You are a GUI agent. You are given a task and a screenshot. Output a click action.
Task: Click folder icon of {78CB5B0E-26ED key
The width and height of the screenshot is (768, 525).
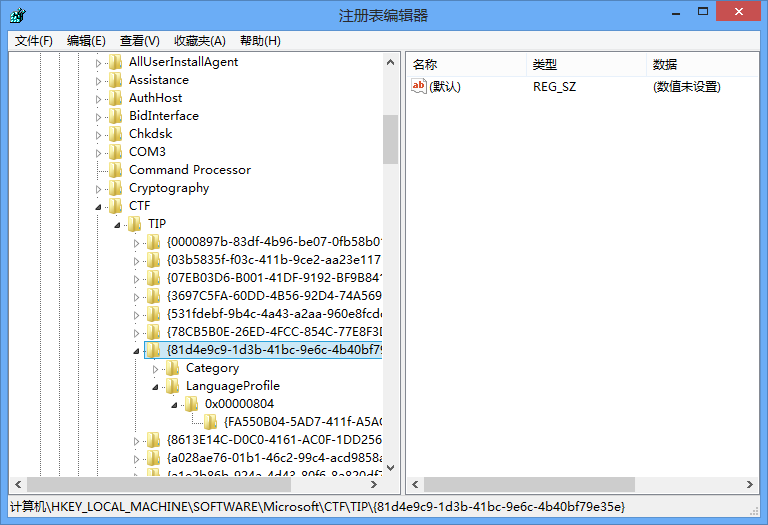(x=154, y=332)
